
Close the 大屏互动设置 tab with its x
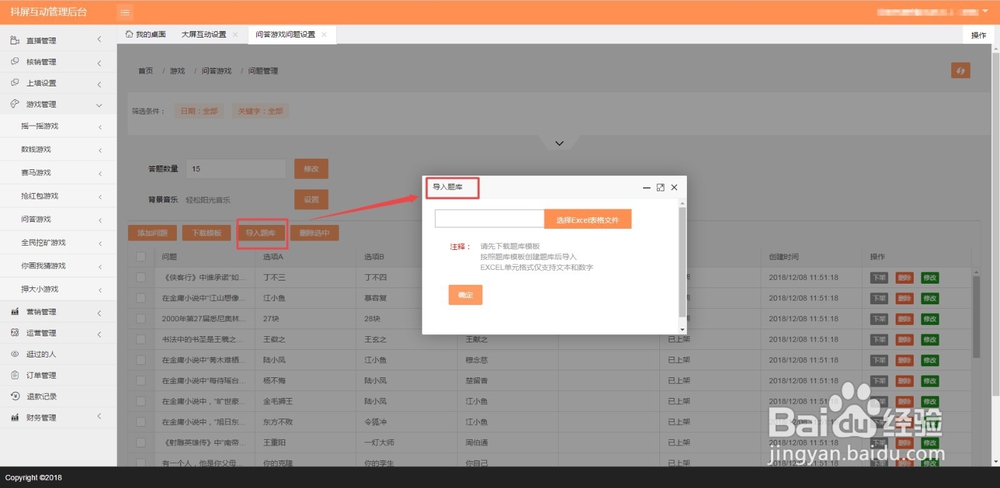coord(235,34)
